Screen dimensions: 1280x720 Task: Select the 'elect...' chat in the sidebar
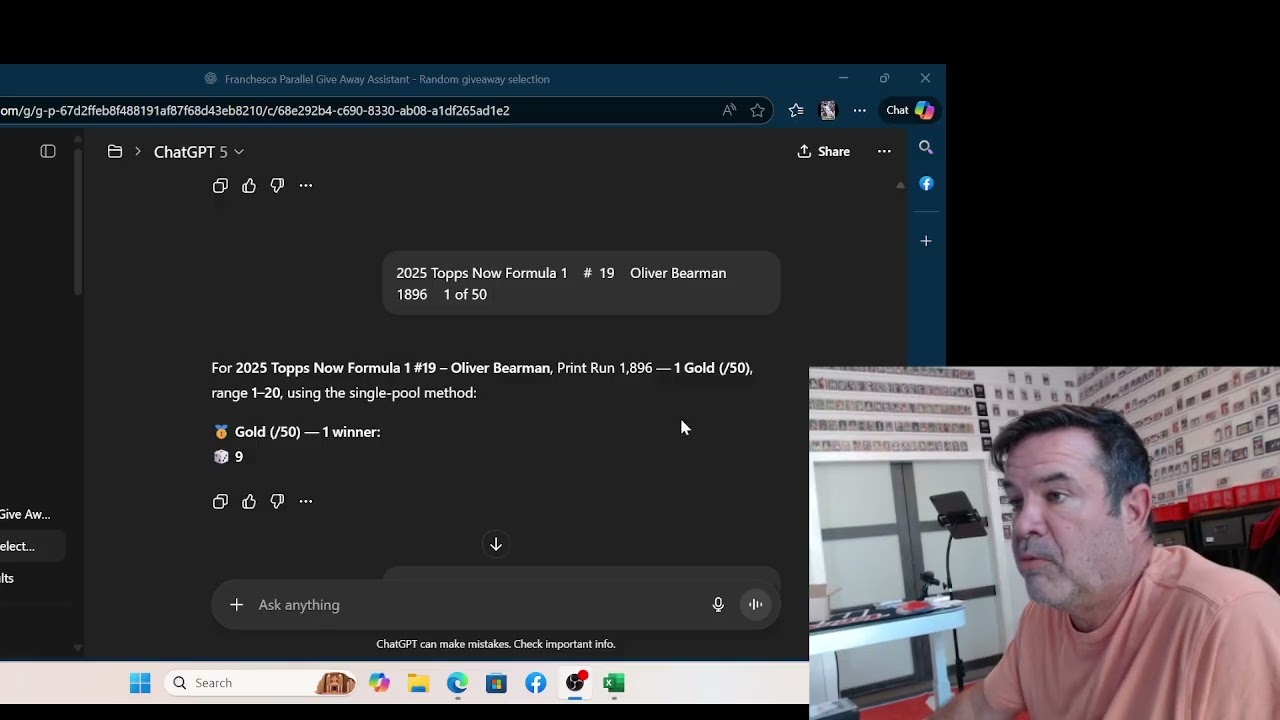[30, 546]
